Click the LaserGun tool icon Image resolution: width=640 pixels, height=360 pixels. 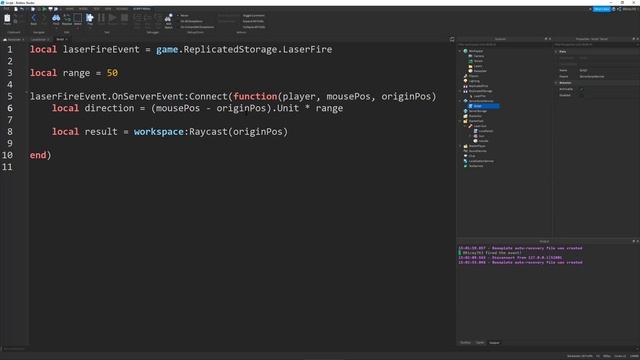click(x=470, y=126)
